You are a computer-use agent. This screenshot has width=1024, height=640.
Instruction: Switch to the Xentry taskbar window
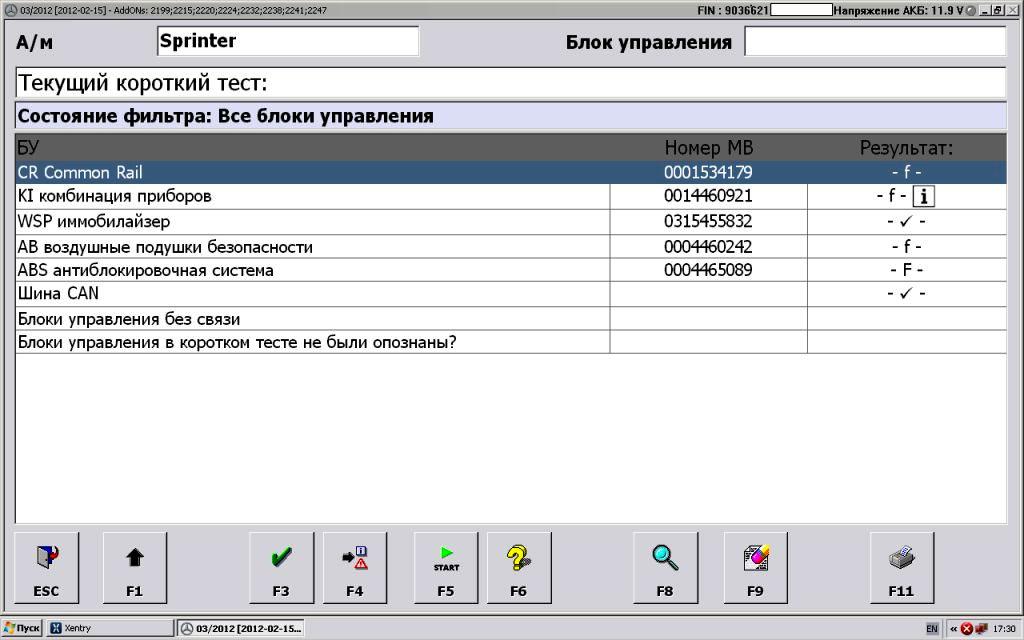110,628
